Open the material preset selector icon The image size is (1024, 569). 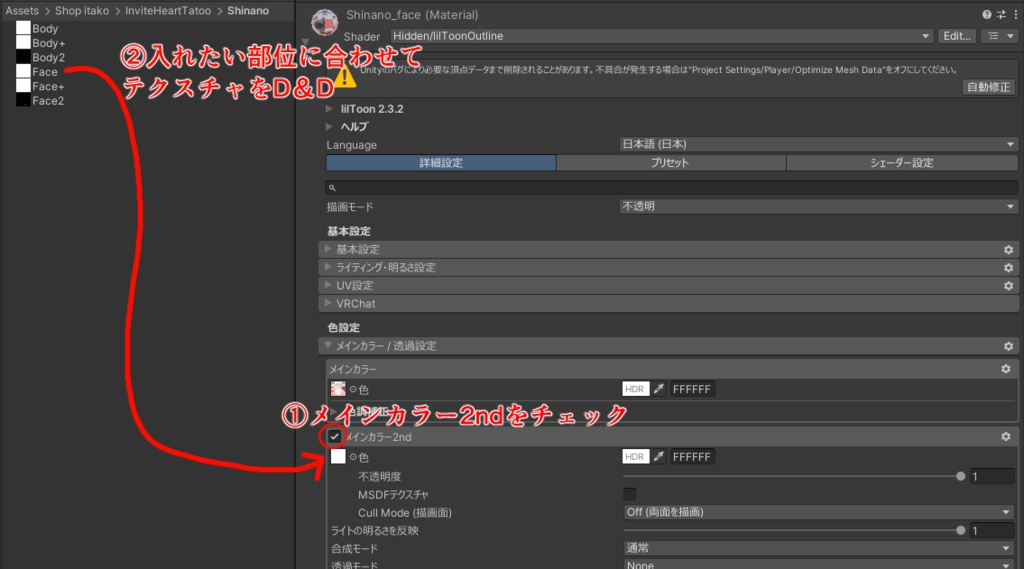click(1001, 14)
